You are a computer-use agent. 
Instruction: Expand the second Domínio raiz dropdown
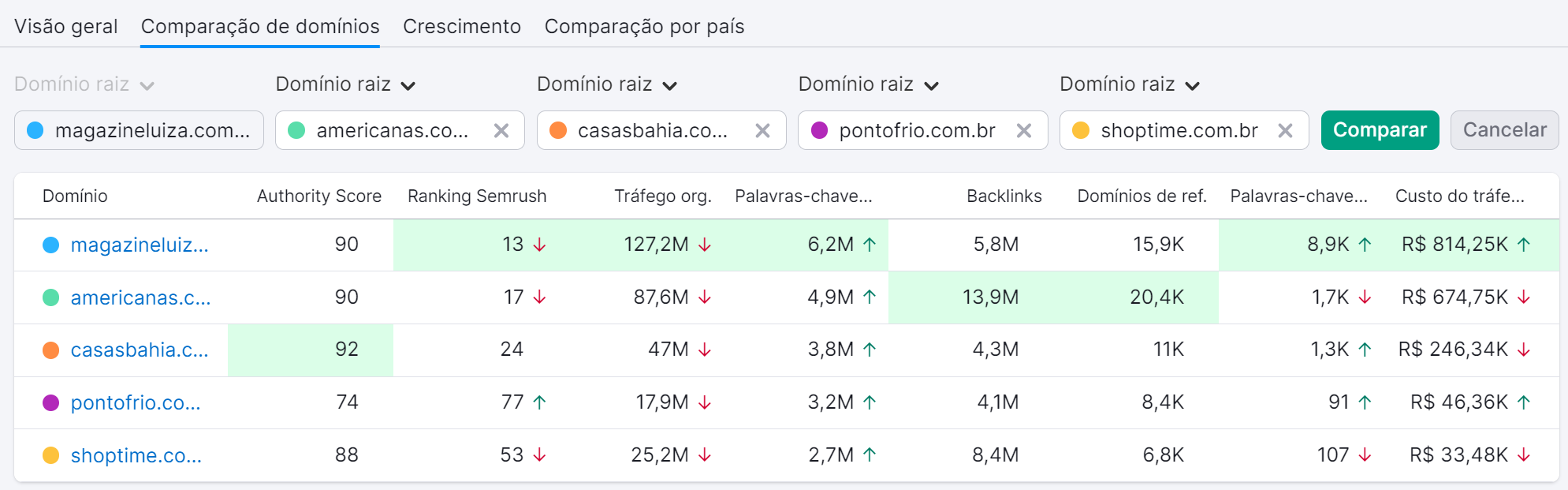[x=345, y=84]
